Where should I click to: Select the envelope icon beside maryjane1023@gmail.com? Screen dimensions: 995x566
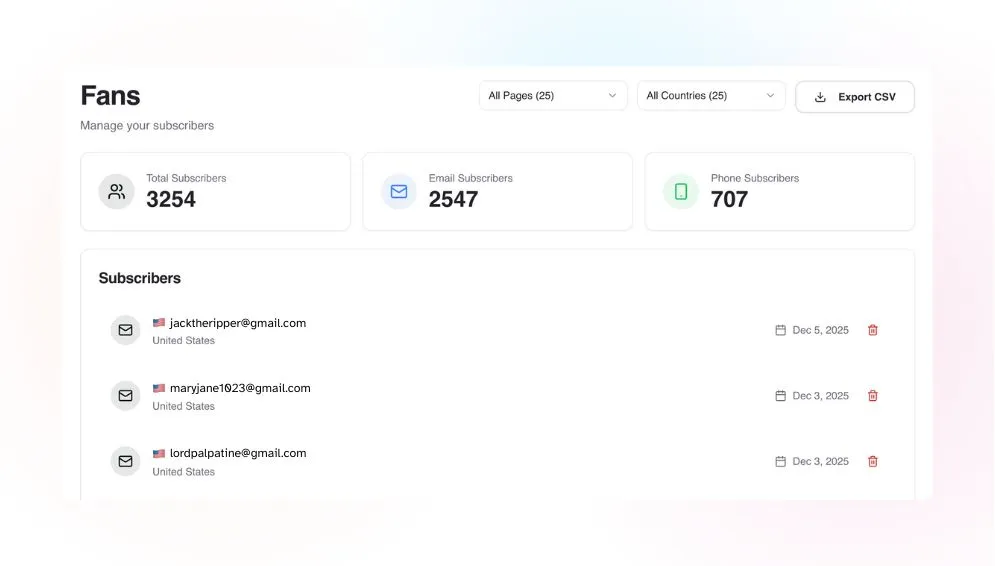tap(125, 396)
